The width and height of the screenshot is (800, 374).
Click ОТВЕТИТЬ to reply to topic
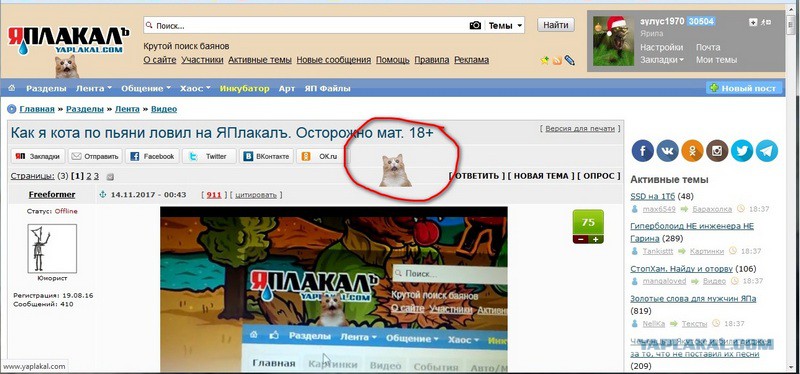477,176
